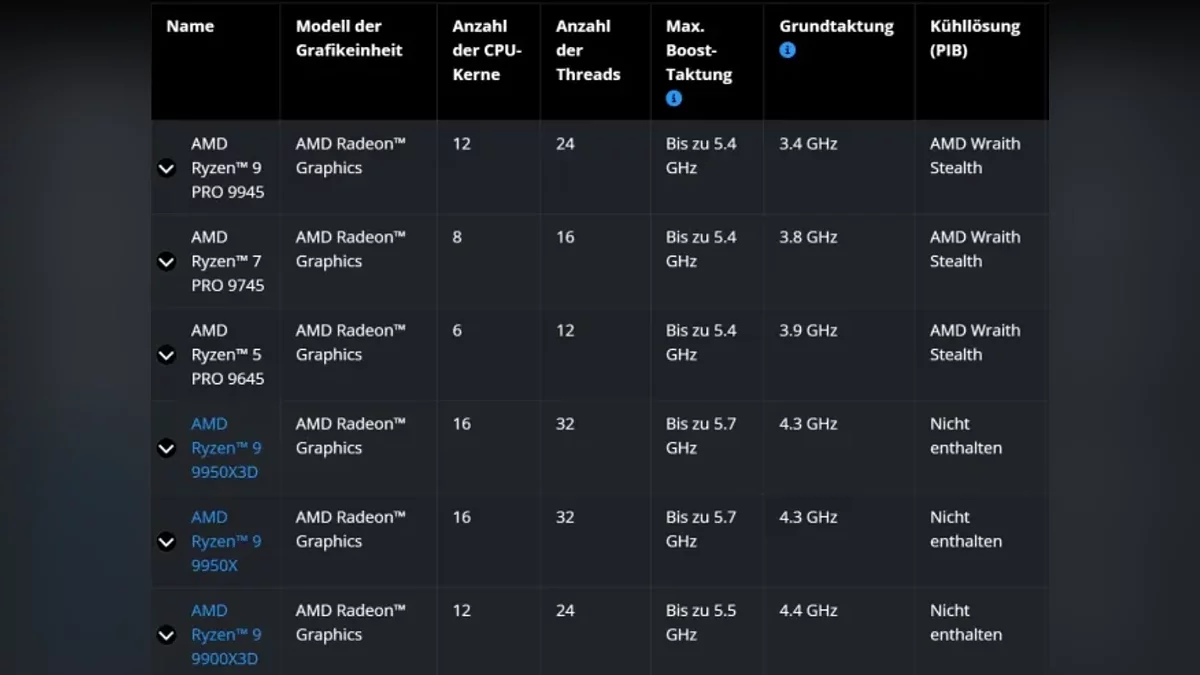Click the Anzahl der Threads header
The height and width of the screenshot is (675, 1200).
coord(588,50)
